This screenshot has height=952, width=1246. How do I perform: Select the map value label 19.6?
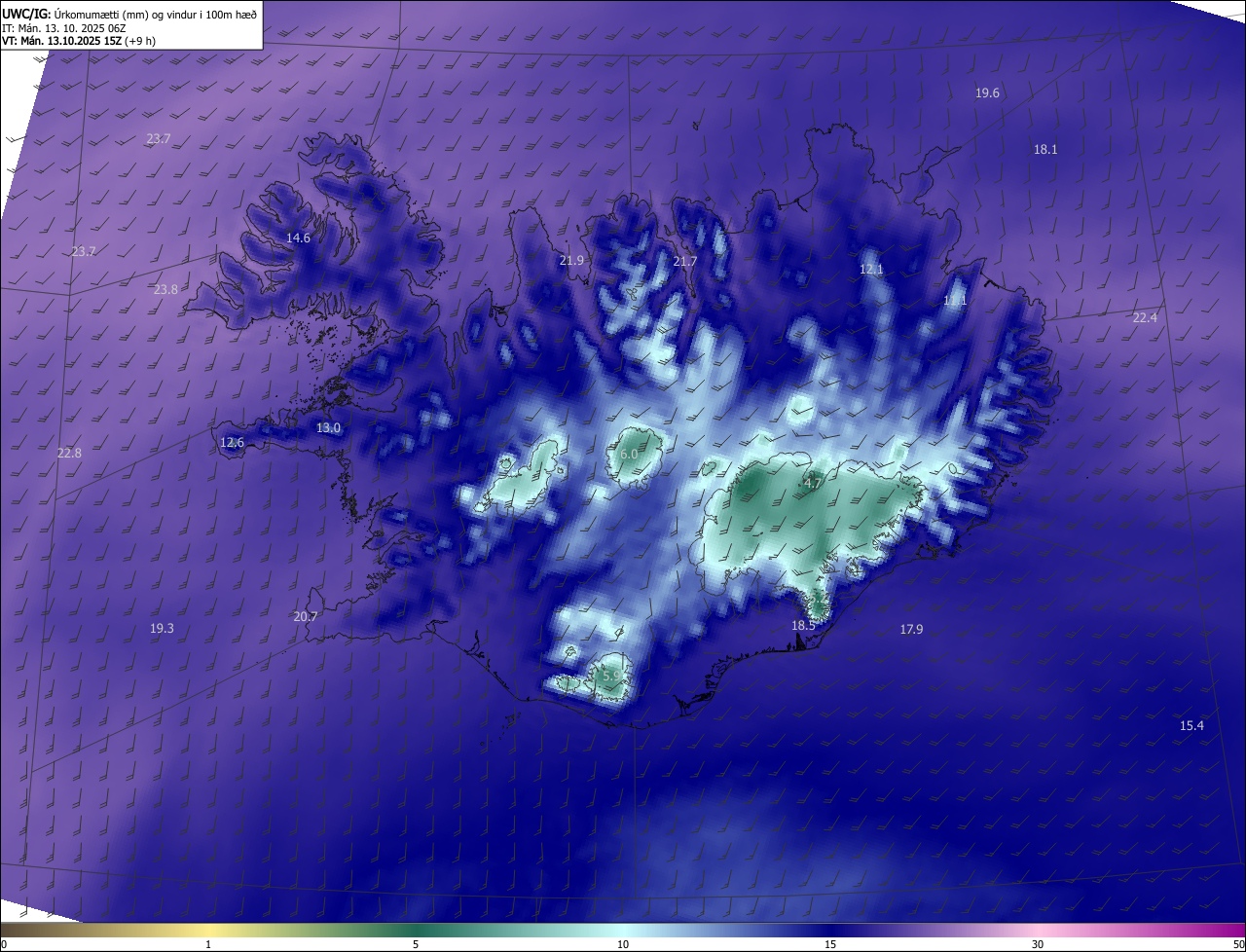[987, 93]
